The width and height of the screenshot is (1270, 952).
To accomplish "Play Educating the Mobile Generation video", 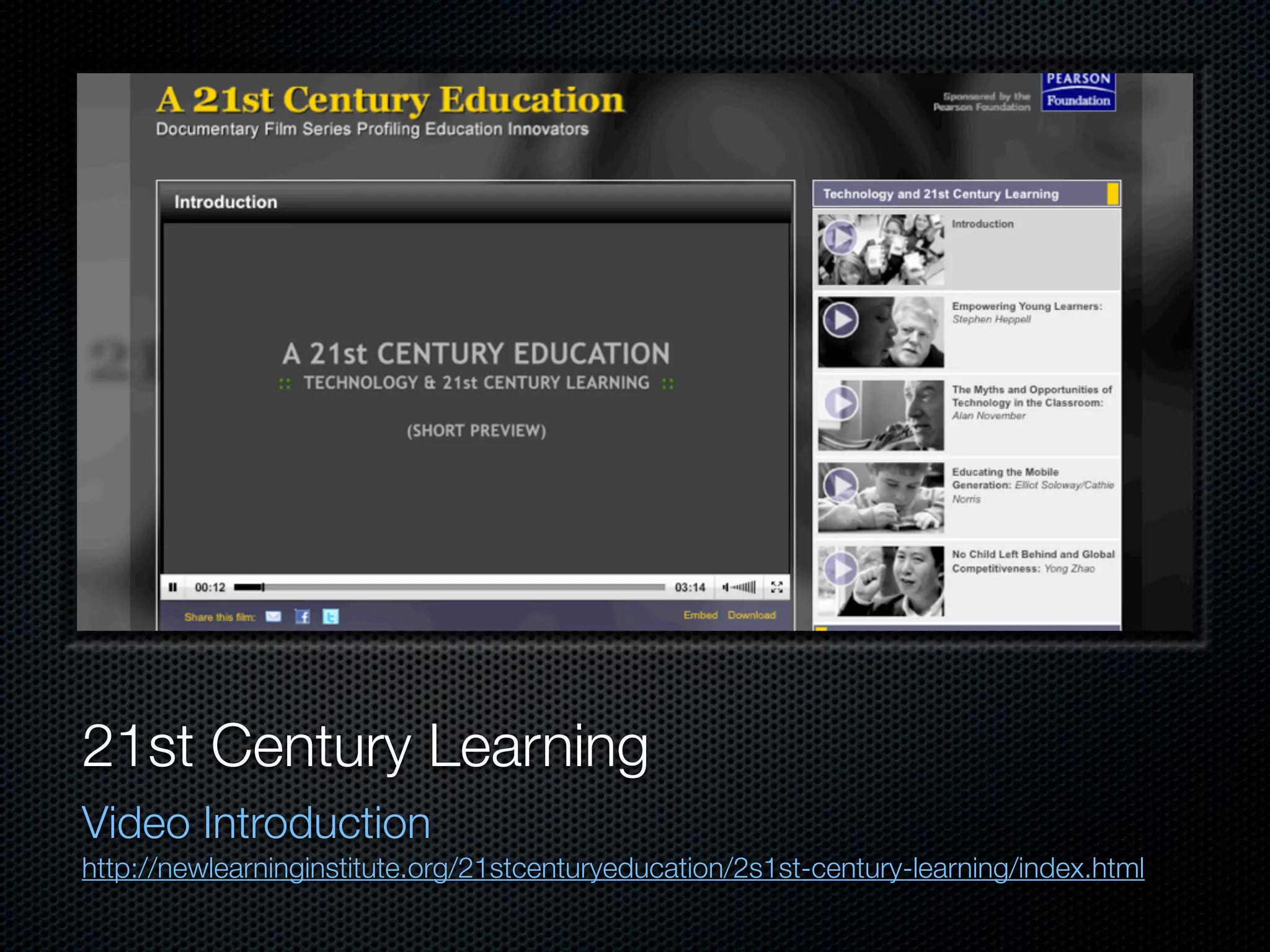I will click(x=841, y=485).
